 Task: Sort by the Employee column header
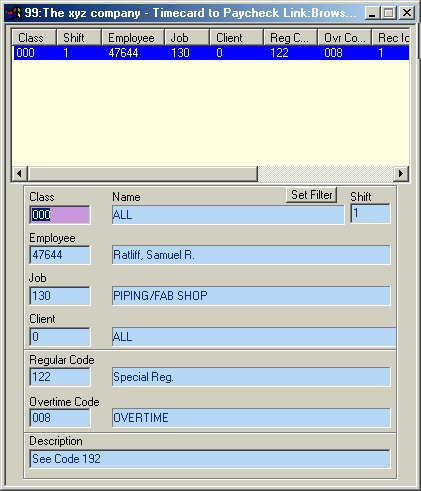pyautogui.click(x=133, y=38)
